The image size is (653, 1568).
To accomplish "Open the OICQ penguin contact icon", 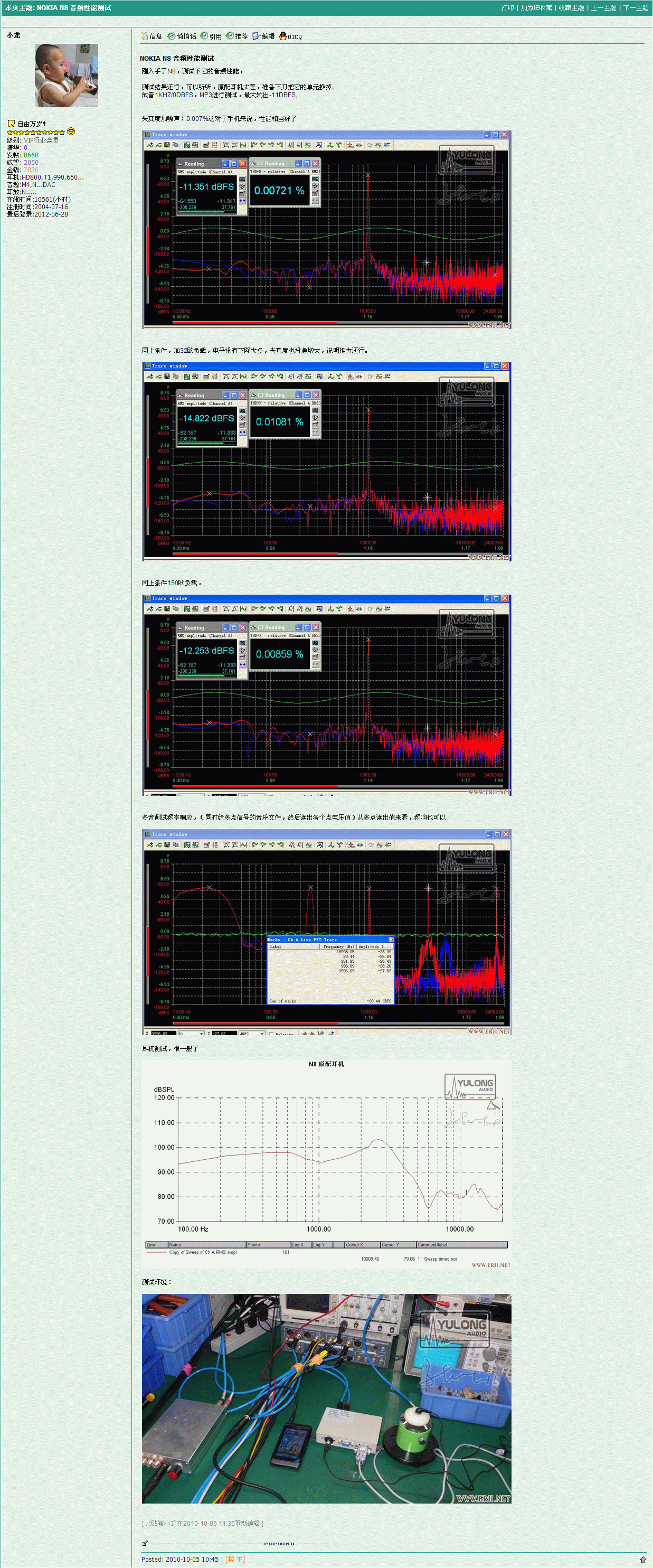I will [x=290, y=36].
